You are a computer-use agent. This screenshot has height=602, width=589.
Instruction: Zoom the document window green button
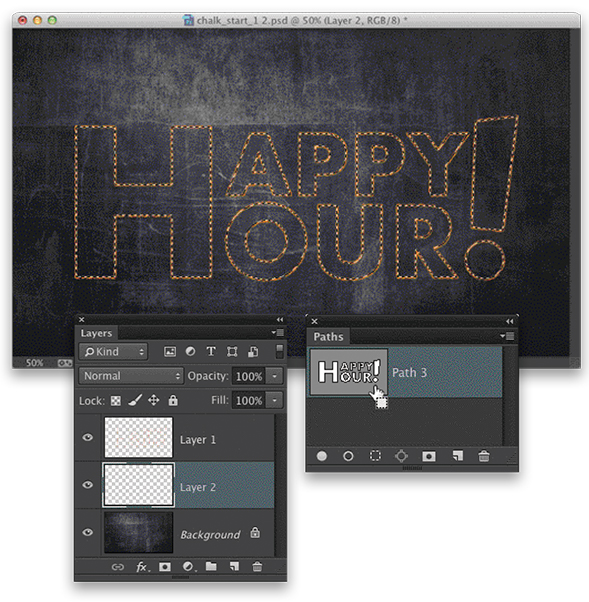click(52, 20)
